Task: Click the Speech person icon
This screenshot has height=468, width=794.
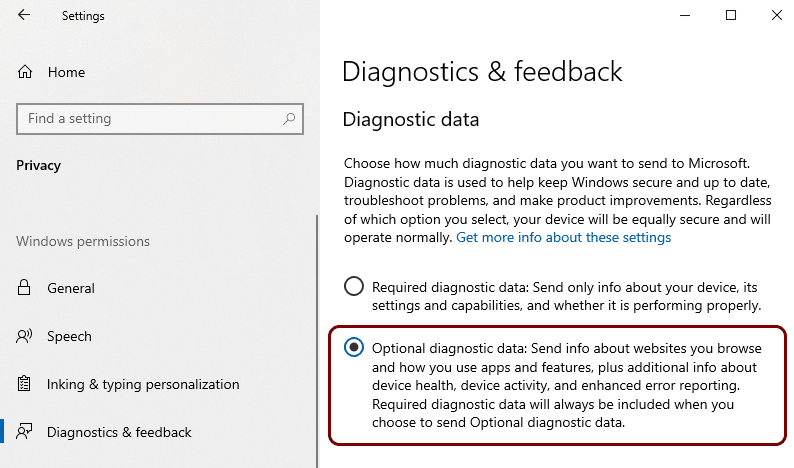Action: pos(24,336)
